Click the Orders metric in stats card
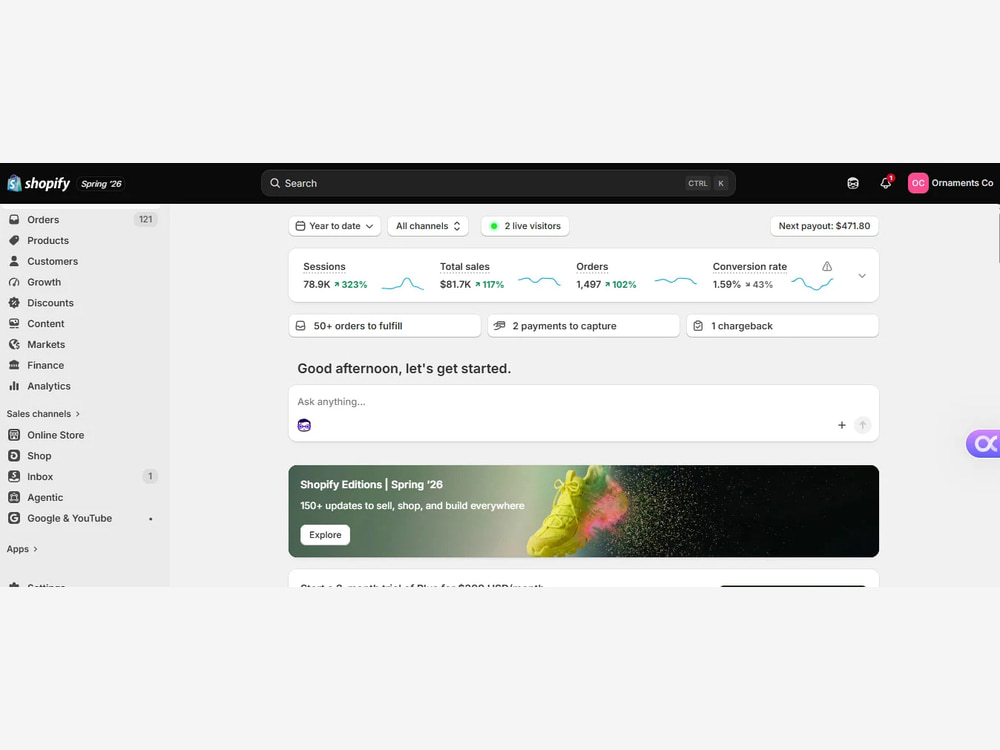Viewport: 1000px width, 750px height. 592,267
